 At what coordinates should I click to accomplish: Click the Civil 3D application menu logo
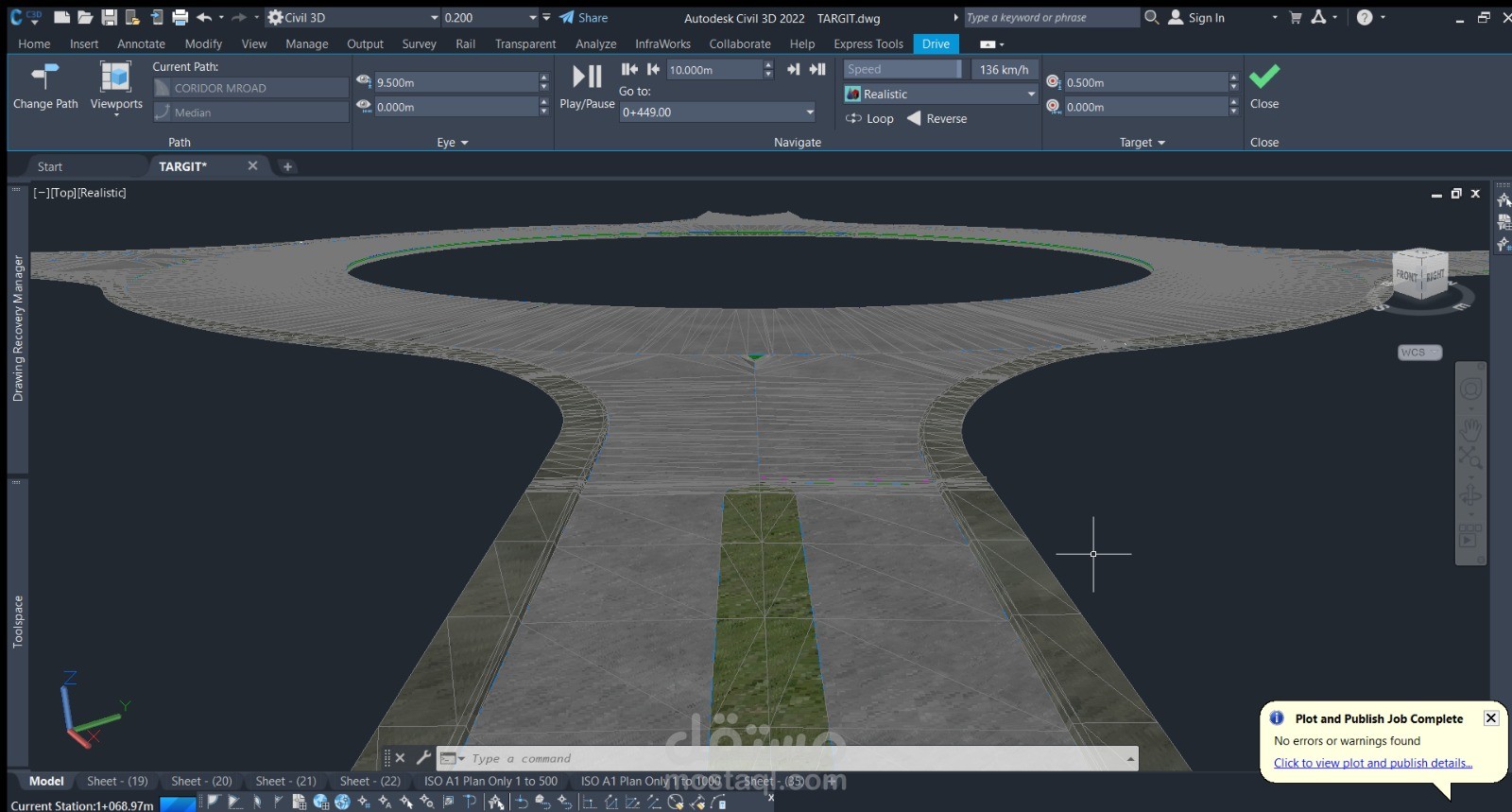coord(26,17)
